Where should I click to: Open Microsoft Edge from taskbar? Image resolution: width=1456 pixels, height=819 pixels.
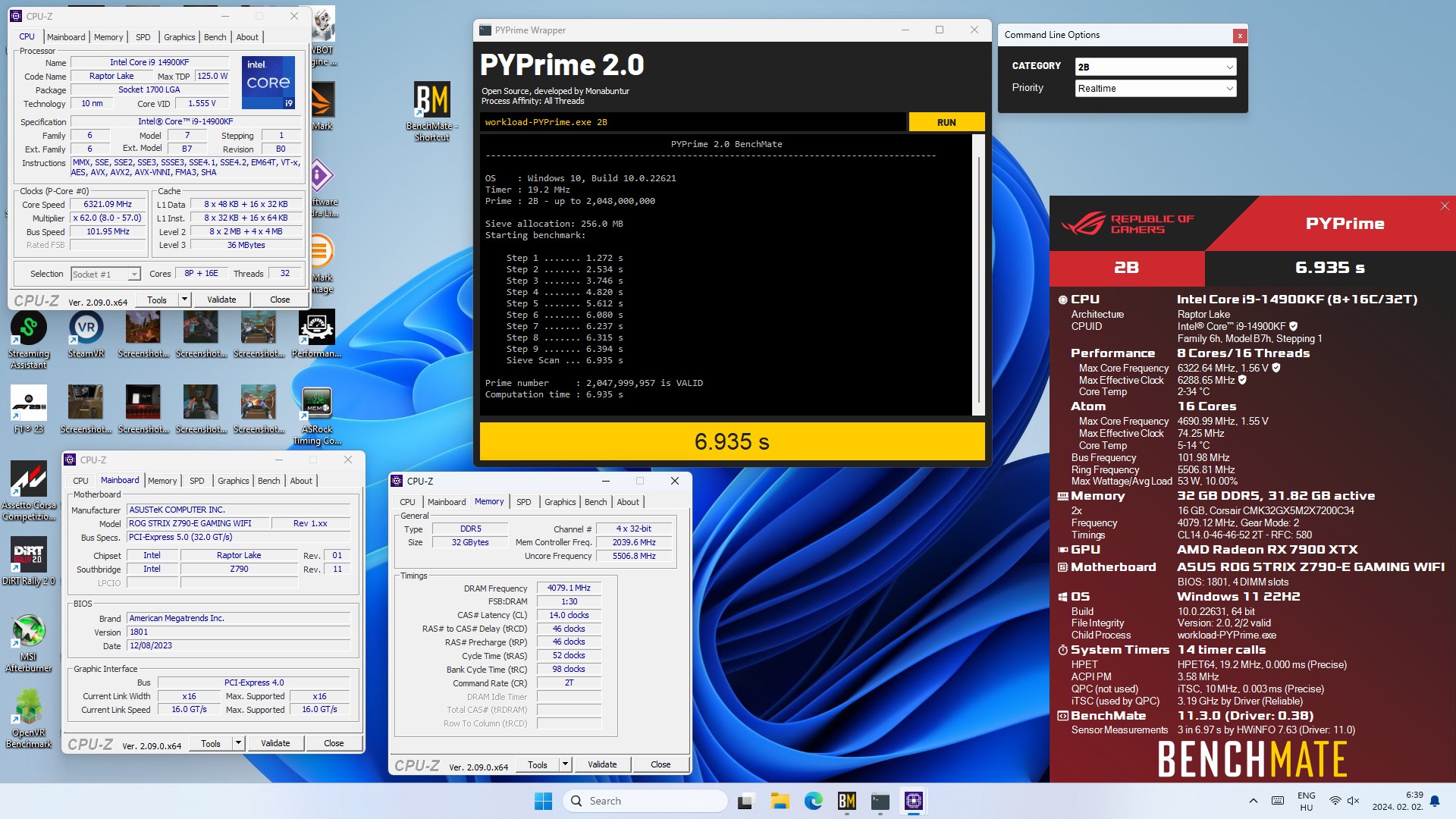click(814, 801)
